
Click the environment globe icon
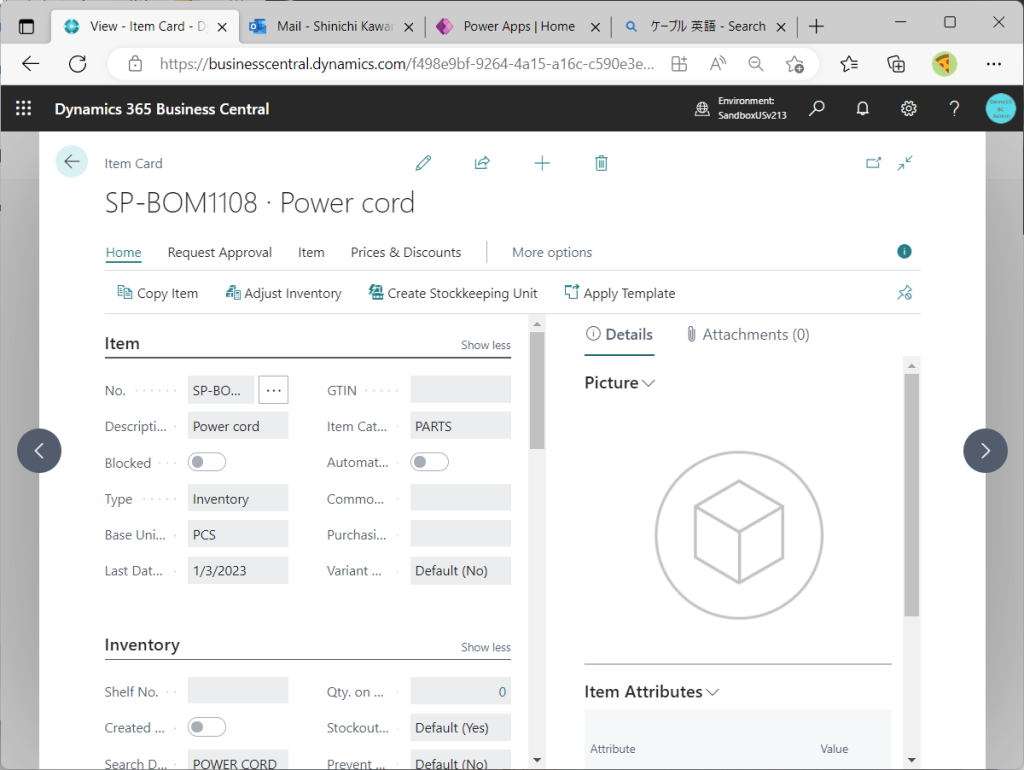(702, 108)
